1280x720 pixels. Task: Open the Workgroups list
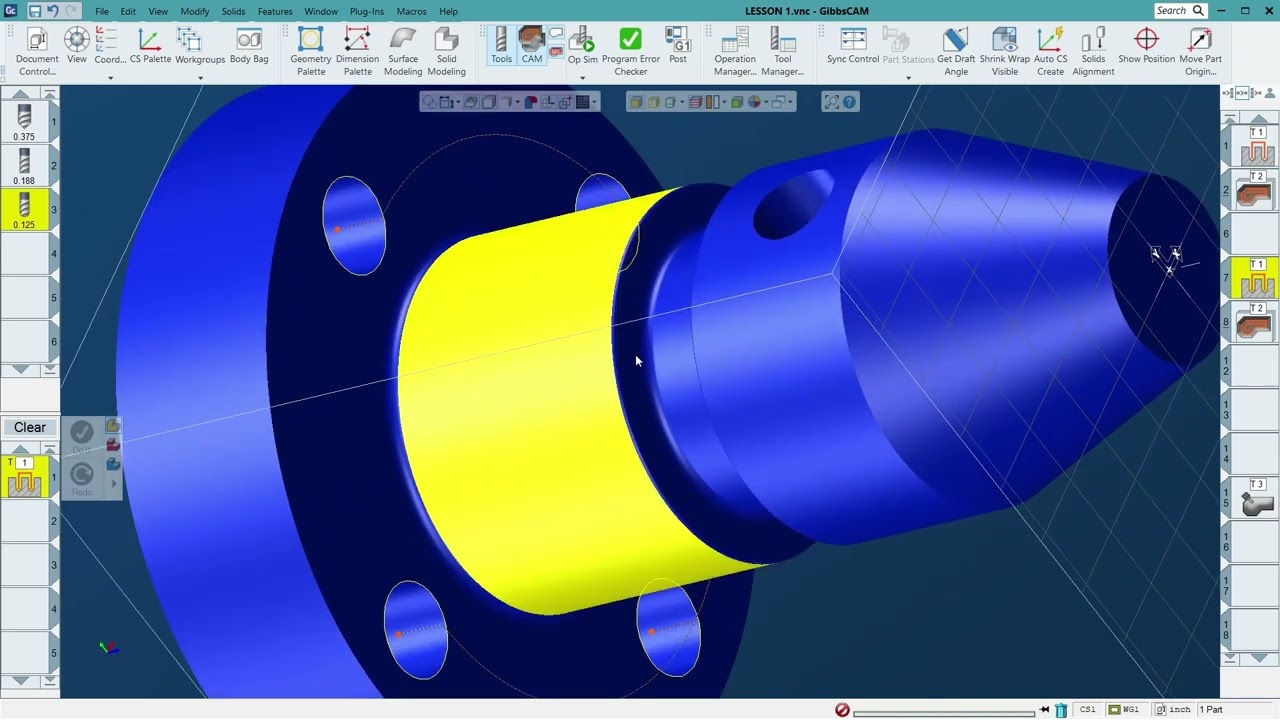click(x=200, y=47)
